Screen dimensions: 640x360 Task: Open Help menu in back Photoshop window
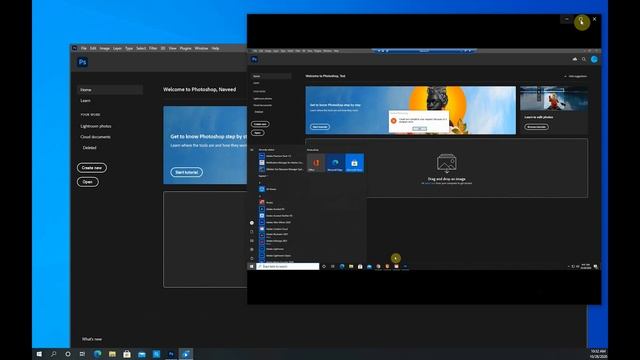pyautogui.click(x=215, y=48)
